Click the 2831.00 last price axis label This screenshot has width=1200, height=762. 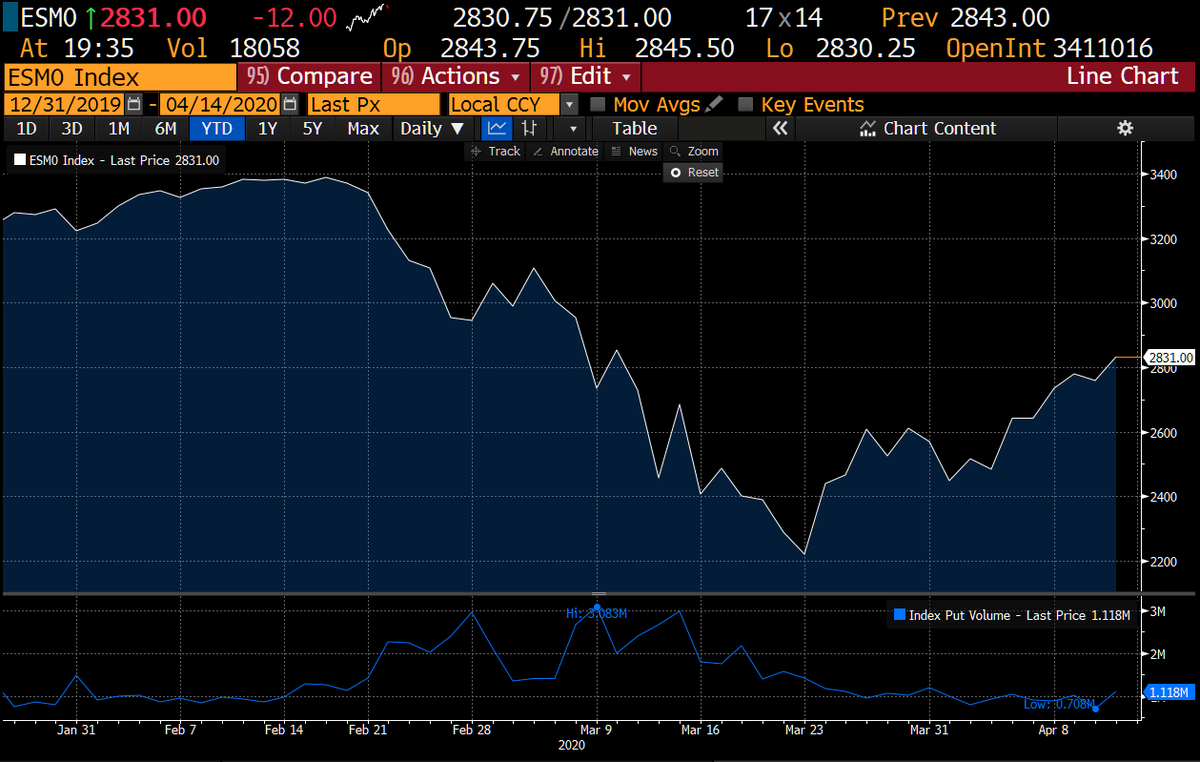(x=1171, y=357)
